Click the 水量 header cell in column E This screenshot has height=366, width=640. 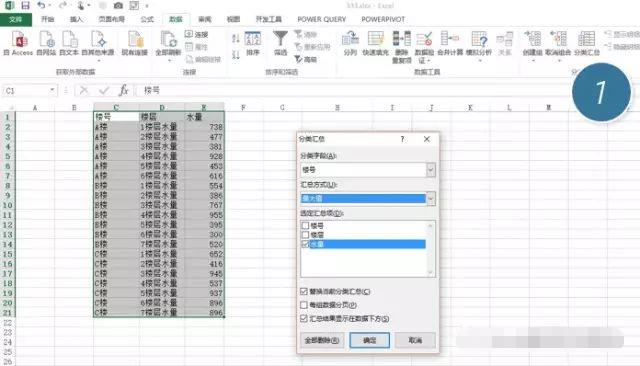(x=204, y=117)
